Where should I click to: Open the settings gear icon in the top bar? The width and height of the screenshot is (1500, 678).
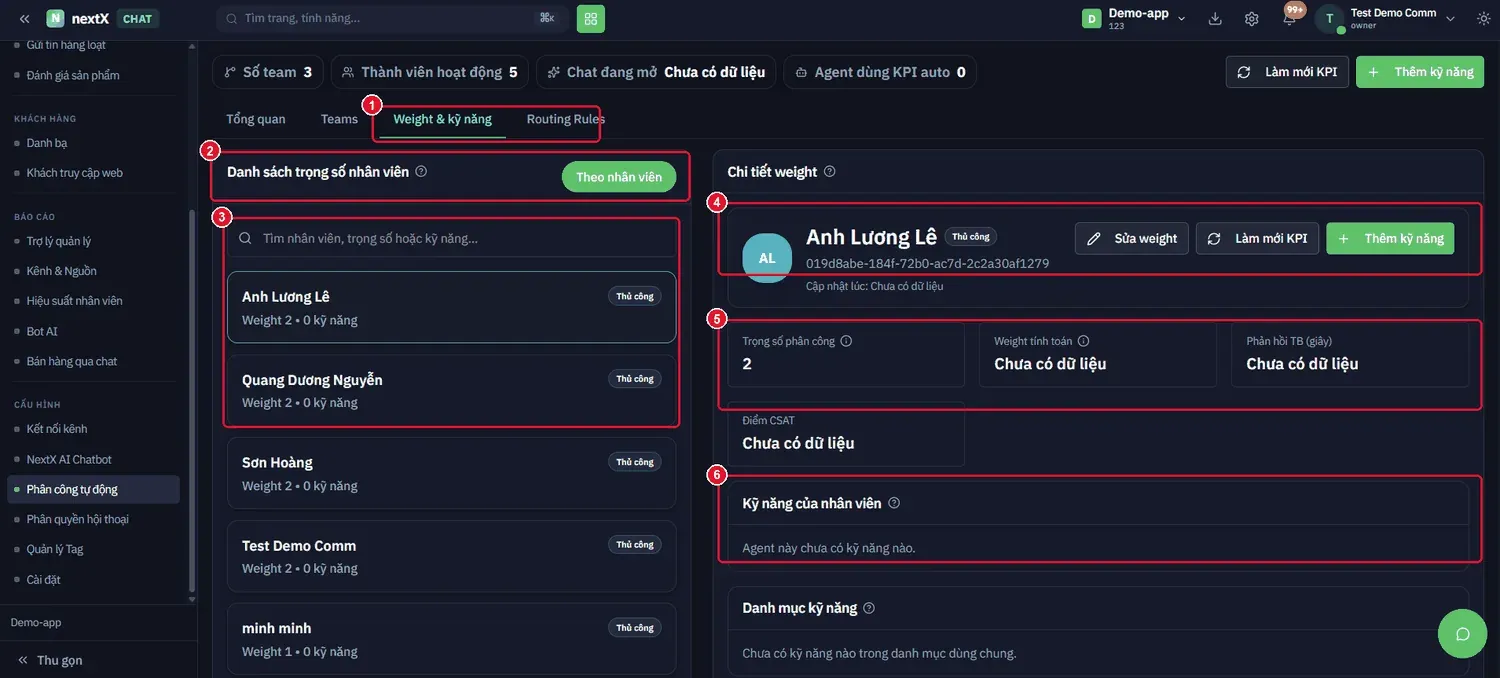1251,18
